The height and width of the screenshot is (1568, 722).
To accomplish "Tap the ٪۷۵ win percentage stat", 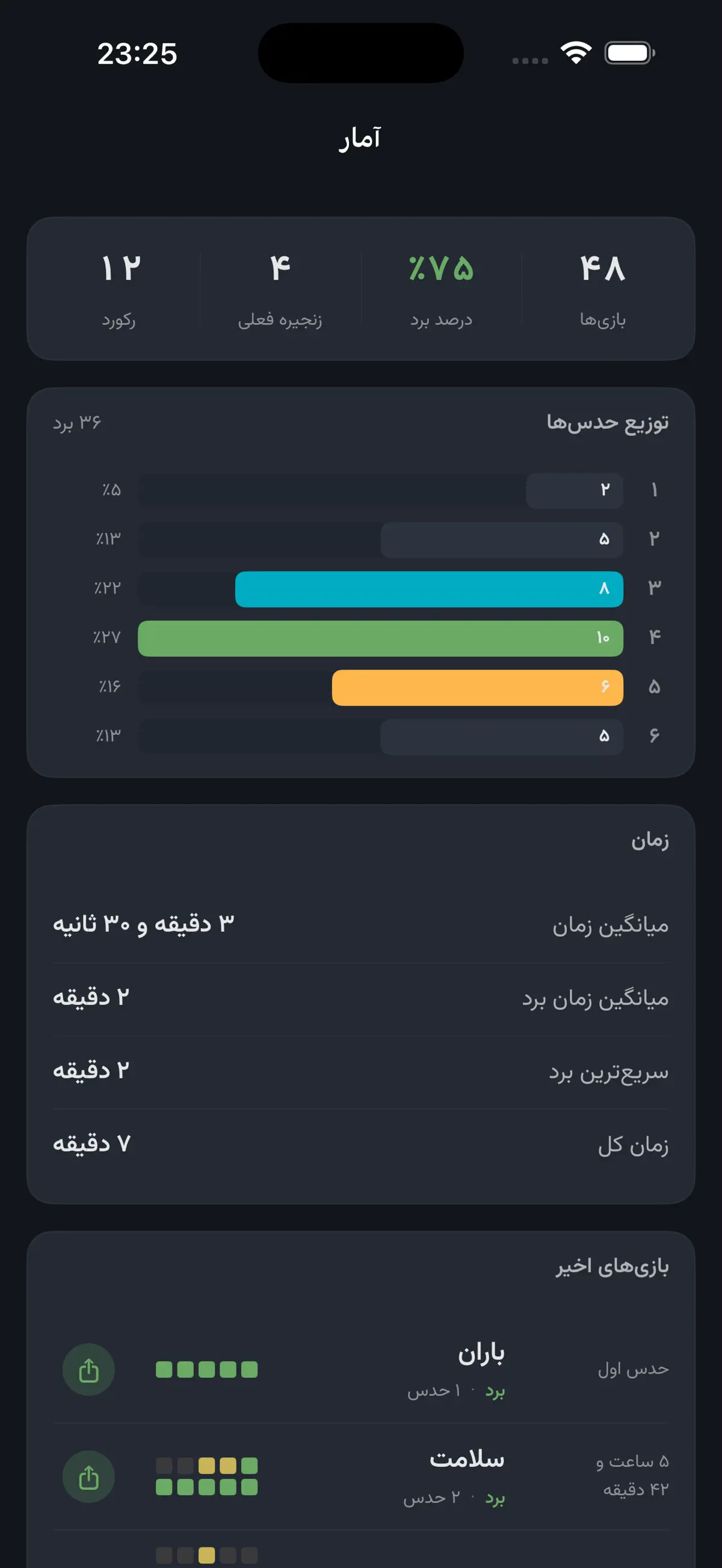I will (442, 289).
